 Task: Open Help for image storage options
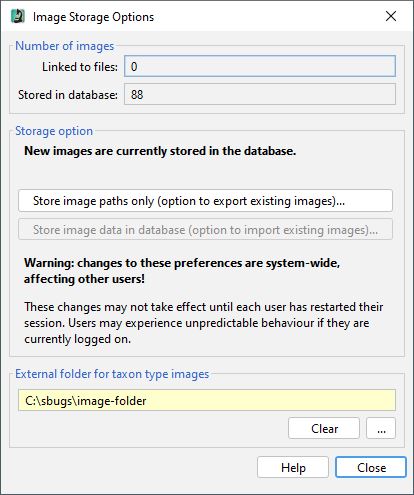pos(293,467)
